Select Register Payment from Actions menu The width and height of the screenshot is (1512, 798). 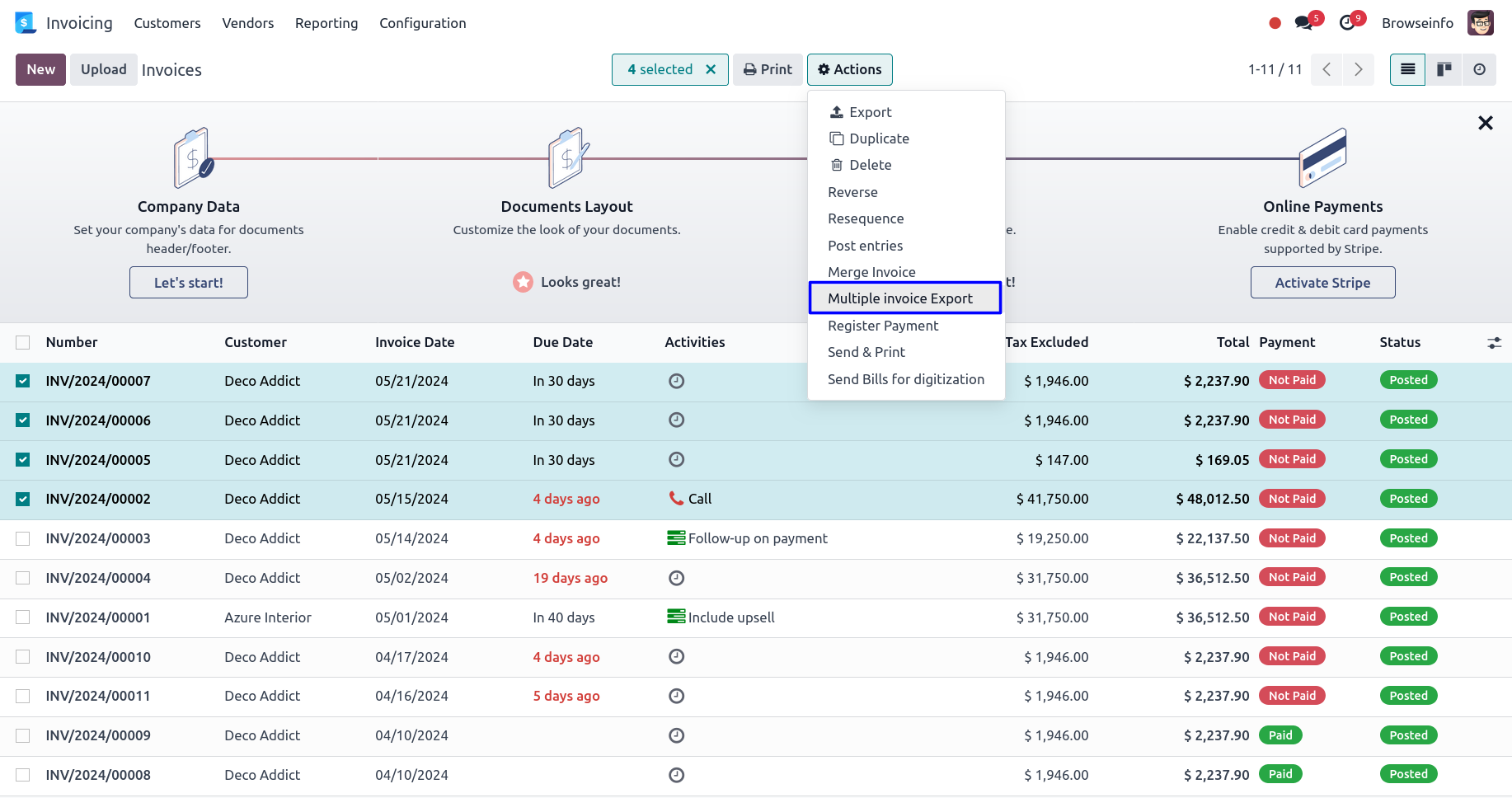click(882, 326)
